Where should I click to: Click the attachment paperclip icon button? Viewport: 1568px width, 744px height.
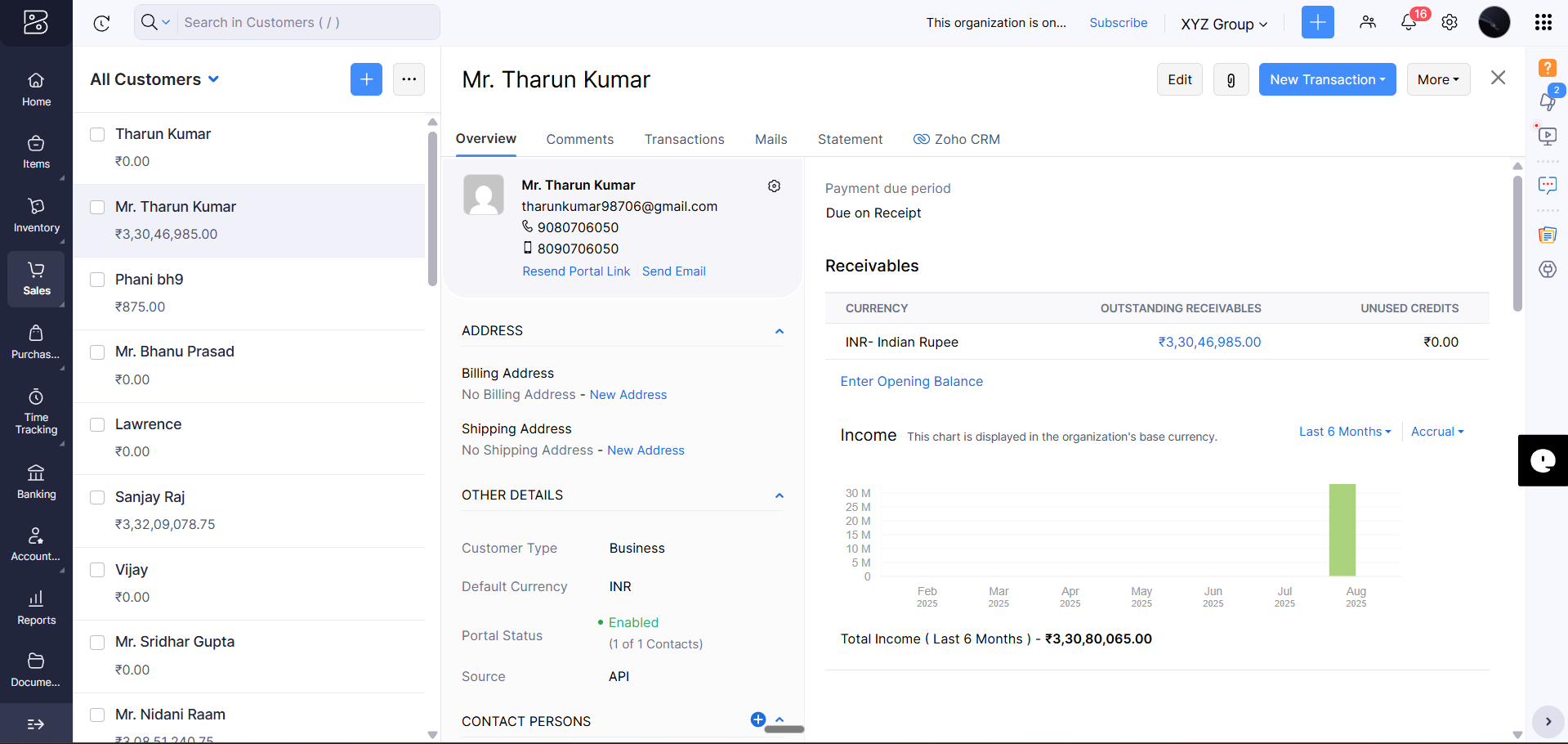pos(1231,79)
